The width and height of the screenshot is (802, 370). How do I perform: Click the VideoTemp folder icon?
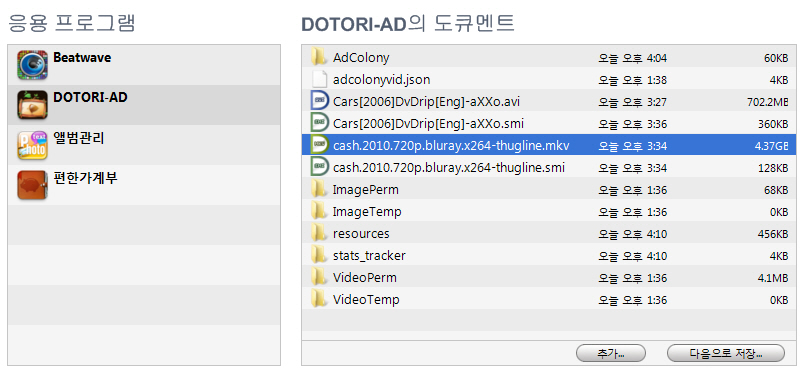(x=319, y=299)
